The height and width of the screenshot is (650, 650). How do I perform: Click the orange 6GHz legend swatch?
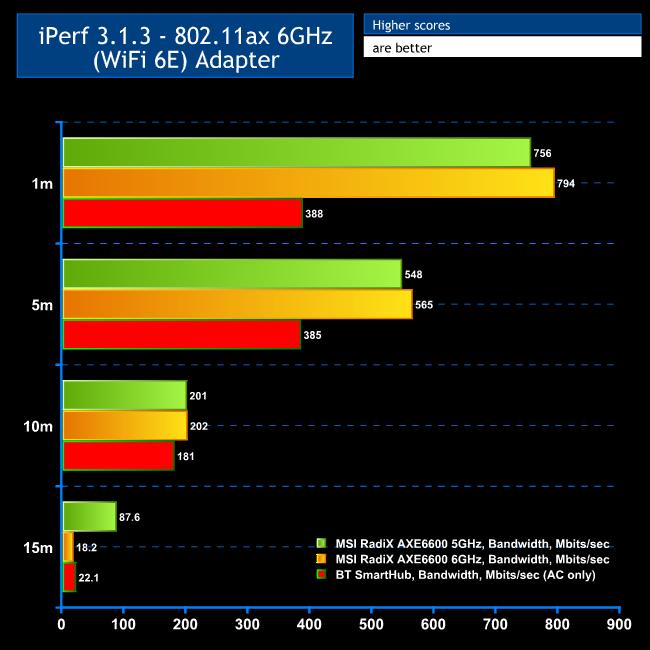(x=321, y=559)
